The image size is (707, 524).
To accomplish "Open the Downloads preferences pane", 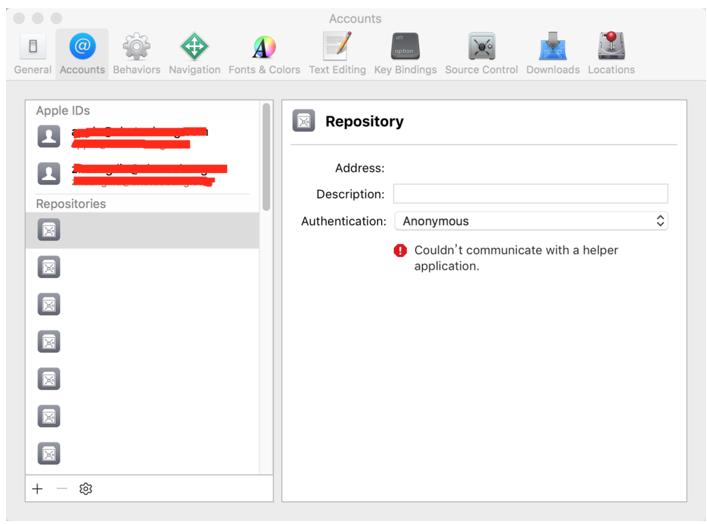I will click(x=553, y=54).
